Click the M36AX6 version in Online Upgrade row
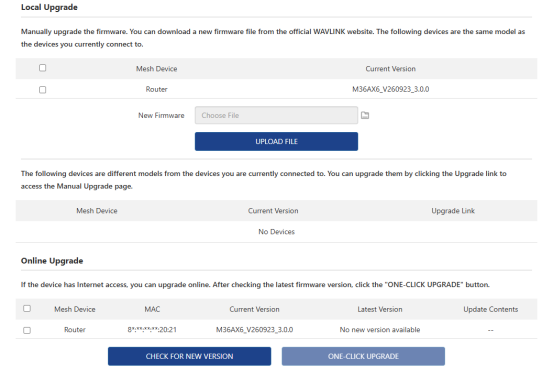Screen dimensions: 554x373 point(254,330)
